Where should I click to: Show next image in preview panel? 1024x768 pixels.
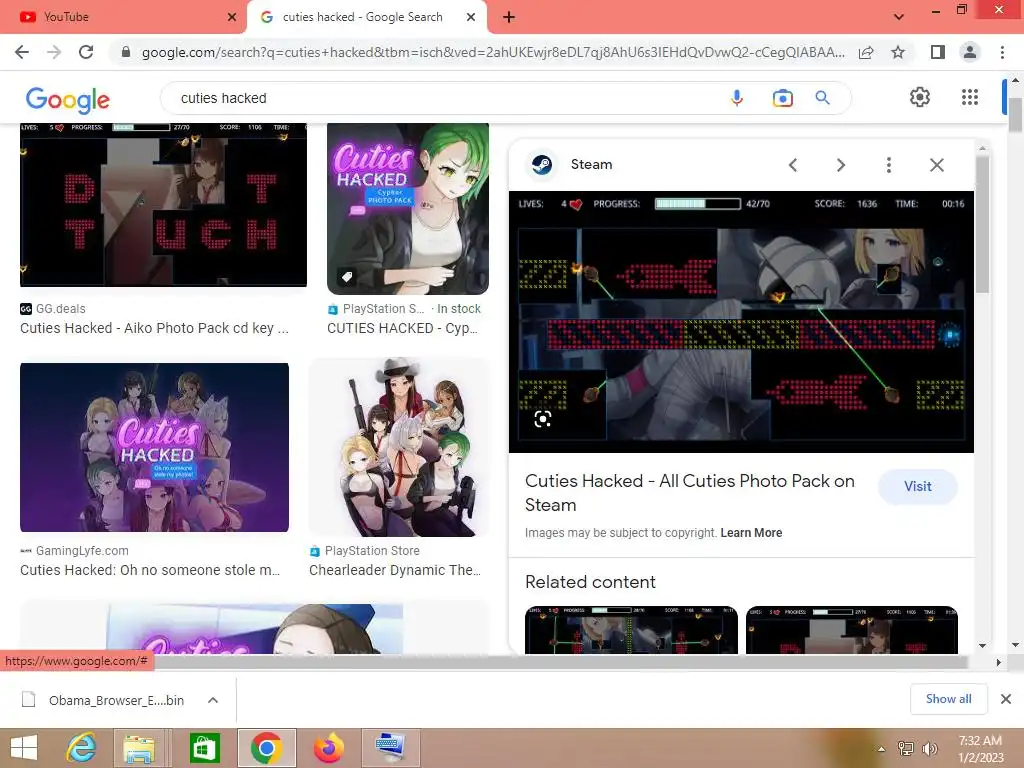[x=841, y=165]
